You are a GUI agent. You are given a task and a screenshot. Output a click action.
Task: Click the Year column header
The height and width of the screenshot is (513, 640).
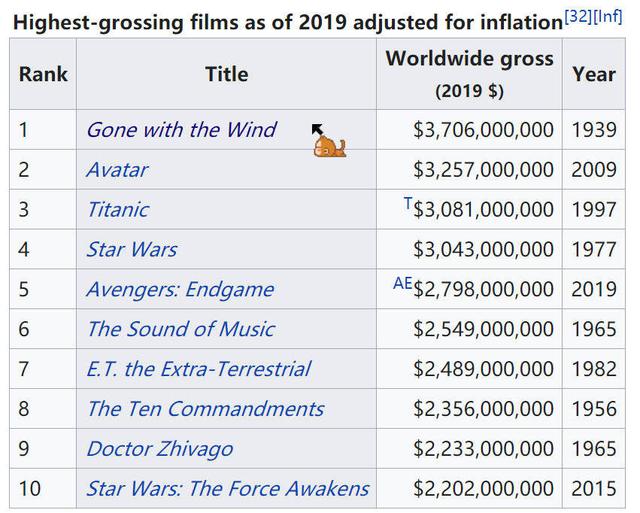click(x=593, y=74)
